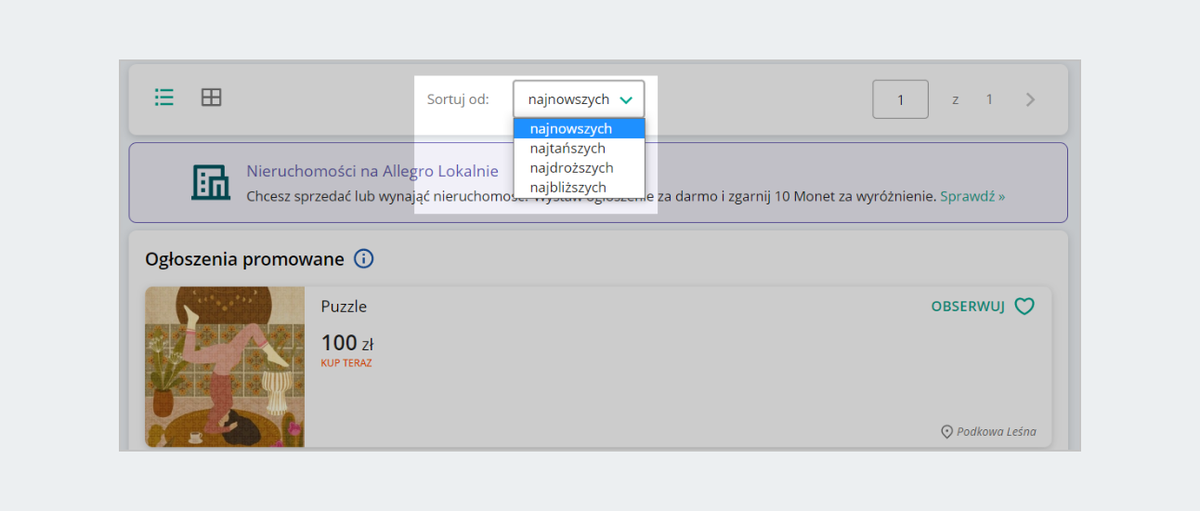Click the OBSERWUJ button
The width and height of the screenshot is (1200, 511).
(967, 307)
